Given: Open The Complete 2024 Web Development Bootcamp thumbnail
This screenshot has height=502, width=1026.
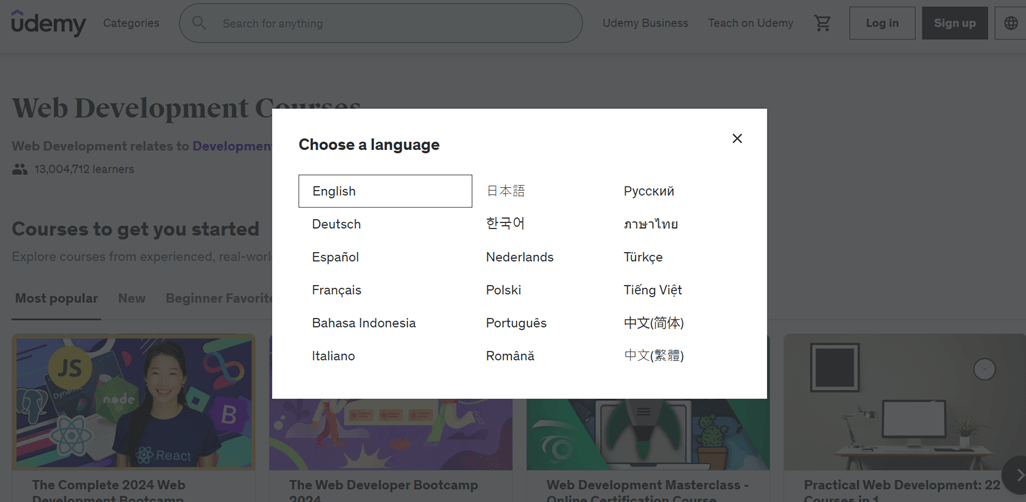Looking at the screenshot, I should pyautogui.click(x=133, y=402).
